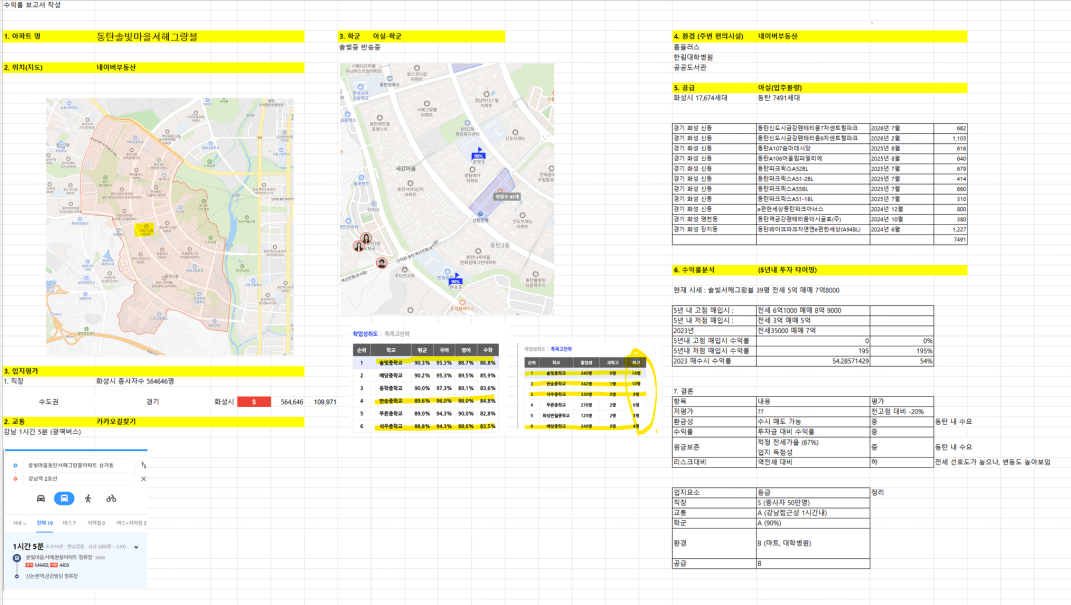Open the 시내 dropdown in route panel
Image resolution: width=1071 pixels, height=605 pixels.
point(19,523)
